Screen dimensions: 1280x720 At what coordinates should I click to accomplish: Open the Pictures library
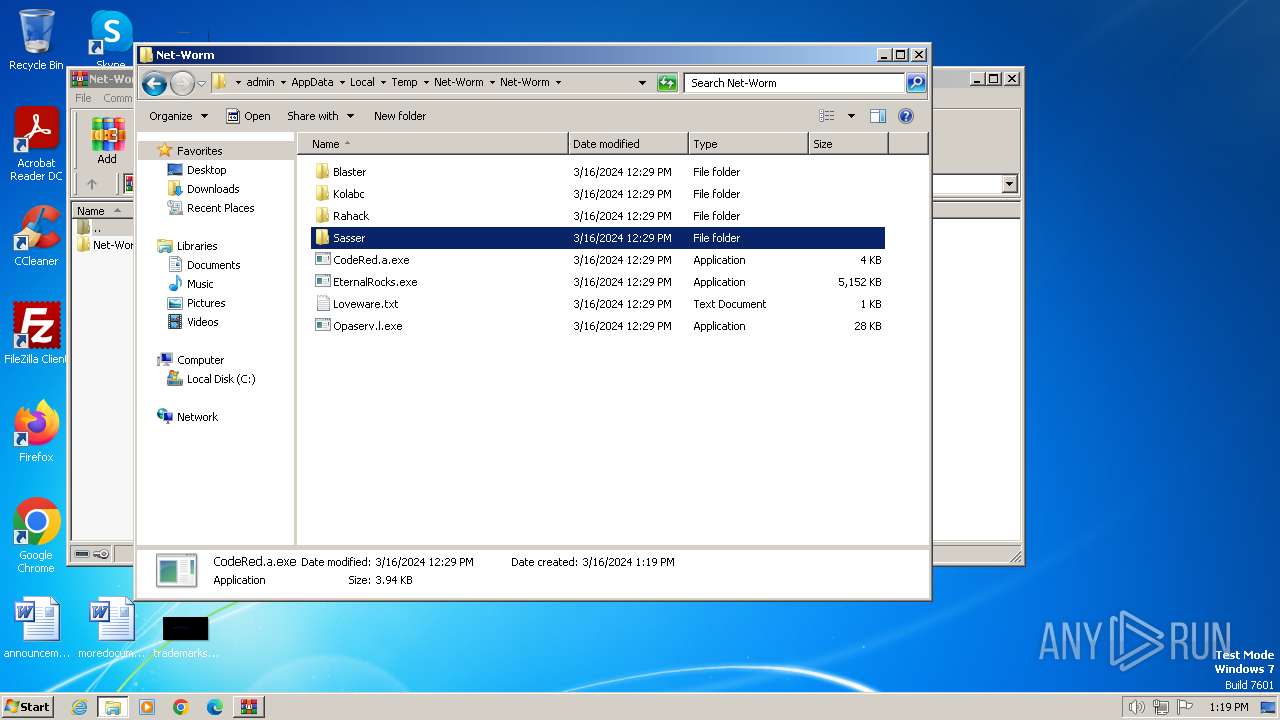205,303
